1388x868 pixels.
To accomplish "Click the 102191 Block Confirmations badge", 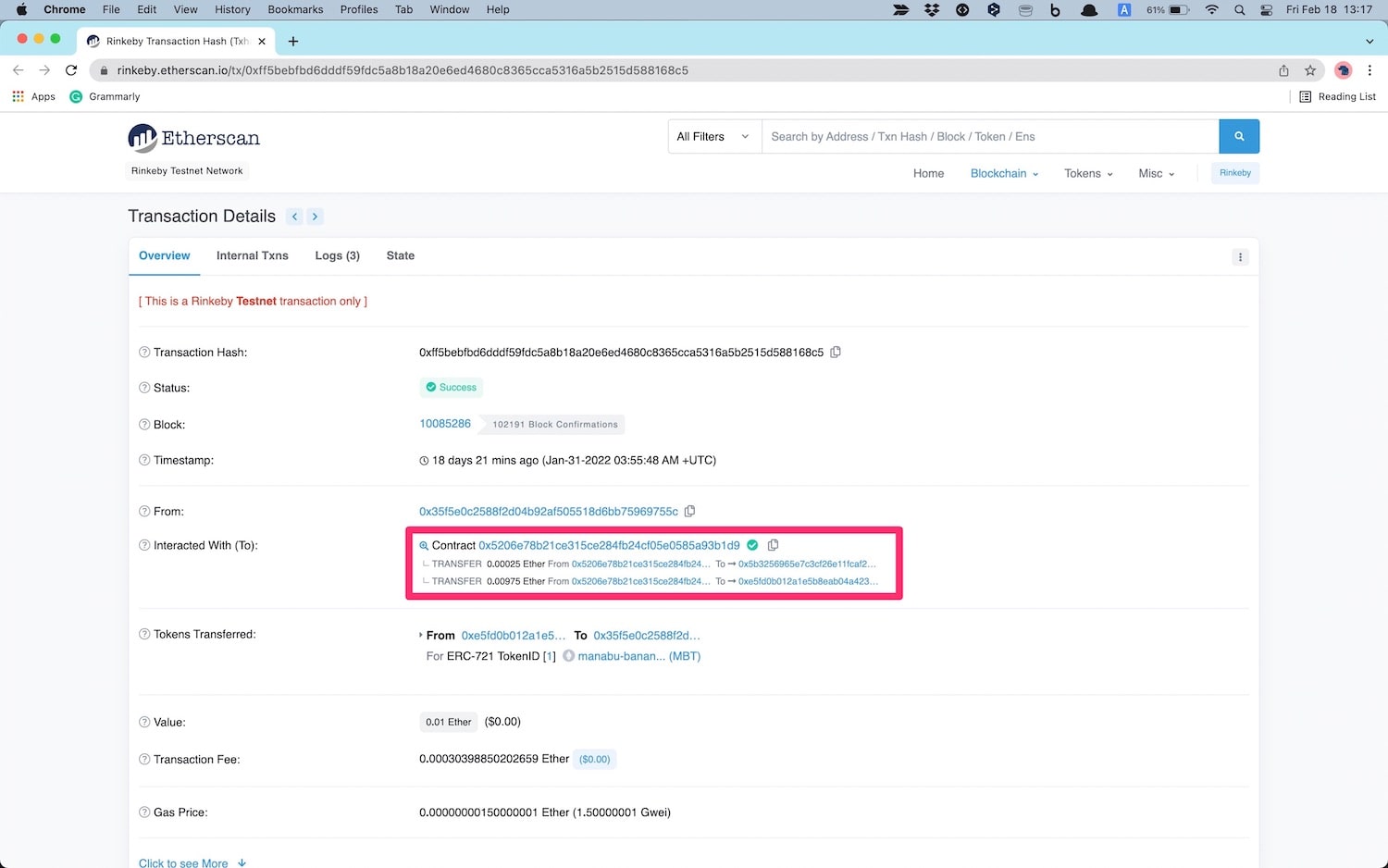I will 554,425.
